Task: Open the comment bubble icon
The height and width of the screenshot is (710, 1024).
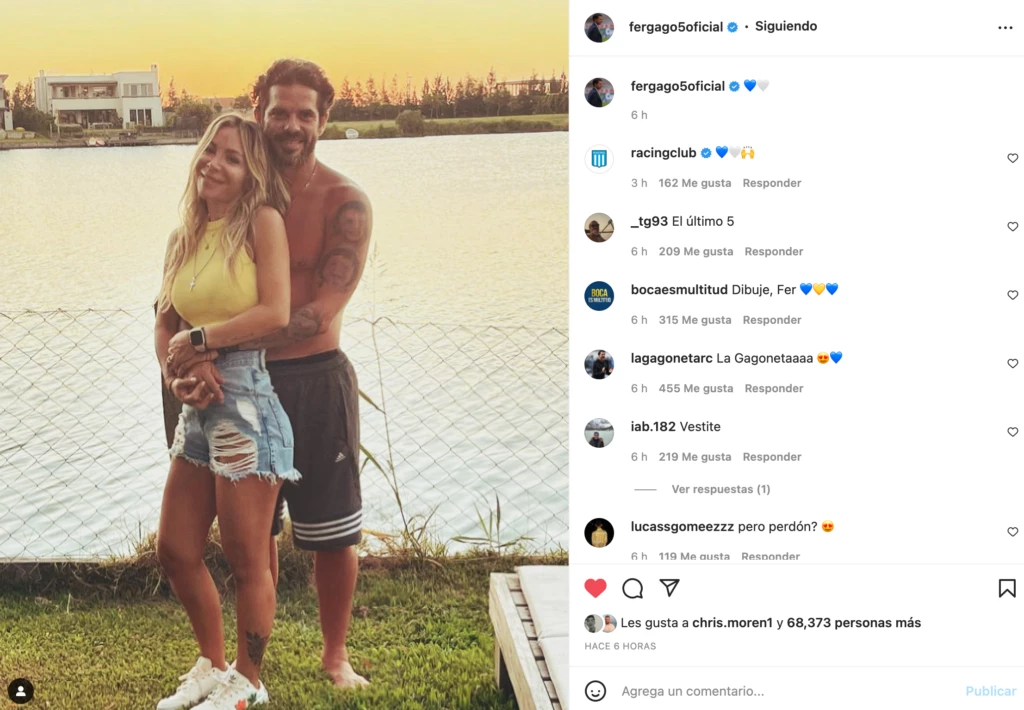Action: (x=632, y=589)
